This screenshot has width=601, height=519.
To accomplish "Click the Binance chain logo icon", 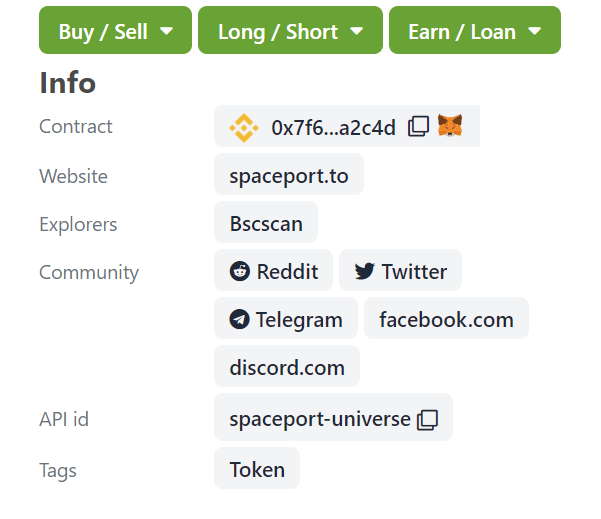I will pyautogui.click(x=244, y=128).
